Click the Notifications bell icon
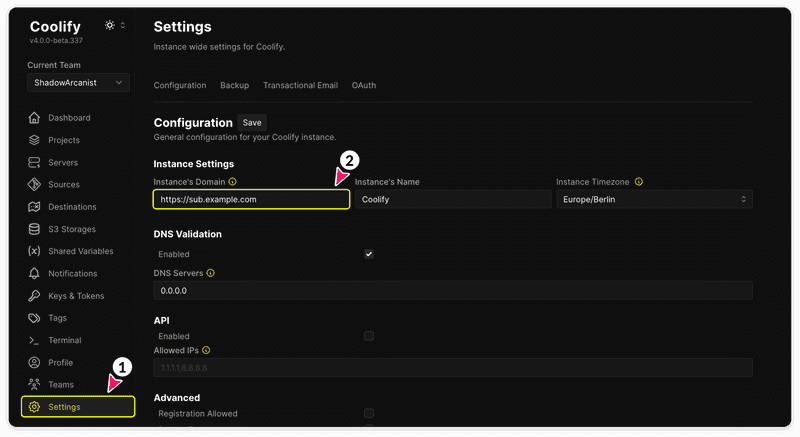 (34, 273)
